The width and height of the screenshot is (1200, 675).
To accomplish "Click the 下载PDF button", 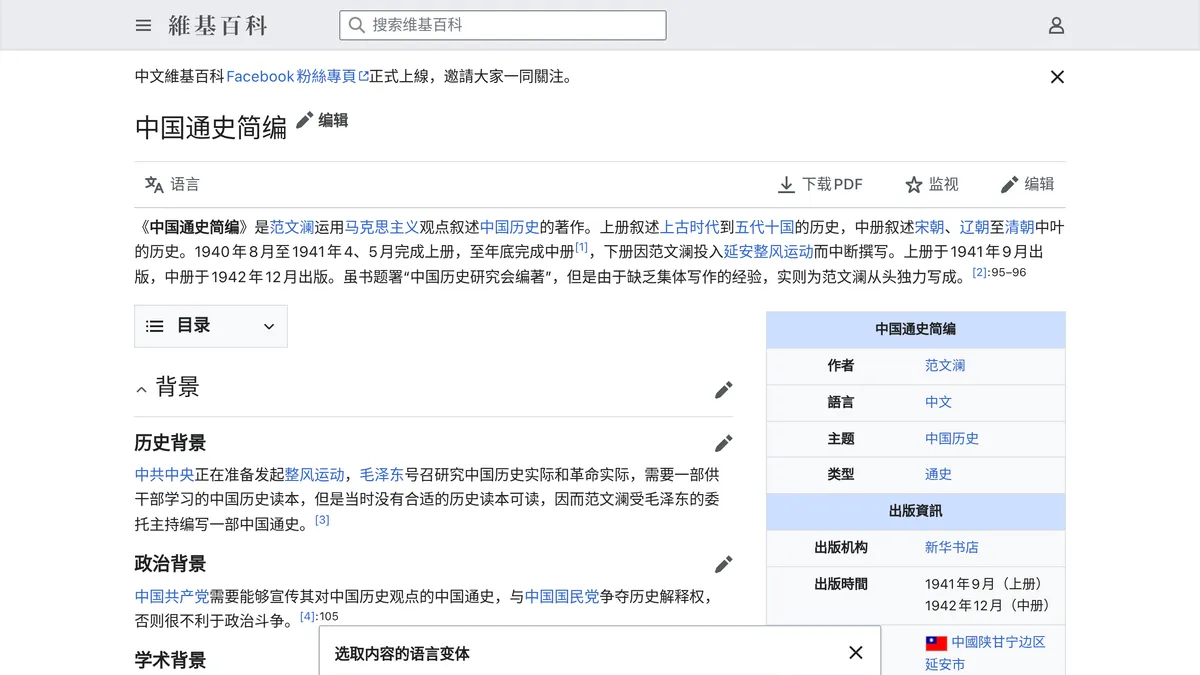I will click(x=820, y=184).
